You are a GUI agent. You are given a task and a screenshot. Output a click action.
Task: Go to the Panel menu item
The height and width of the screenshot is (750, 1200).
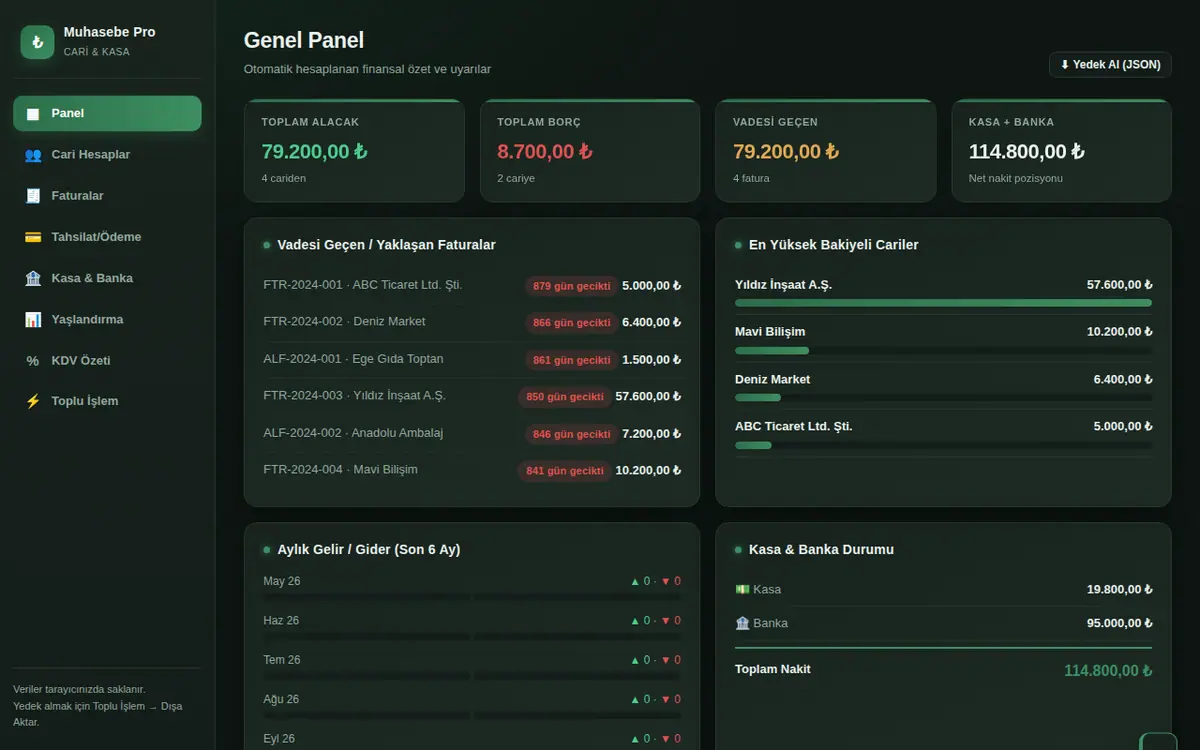(x=107, y=113)
